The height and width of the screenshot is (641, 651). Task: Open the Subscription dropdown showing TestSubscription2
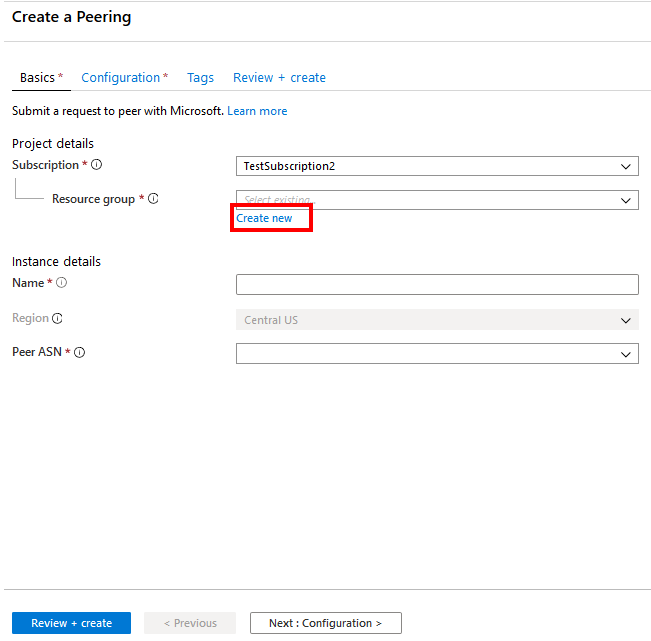click(437, 166)
